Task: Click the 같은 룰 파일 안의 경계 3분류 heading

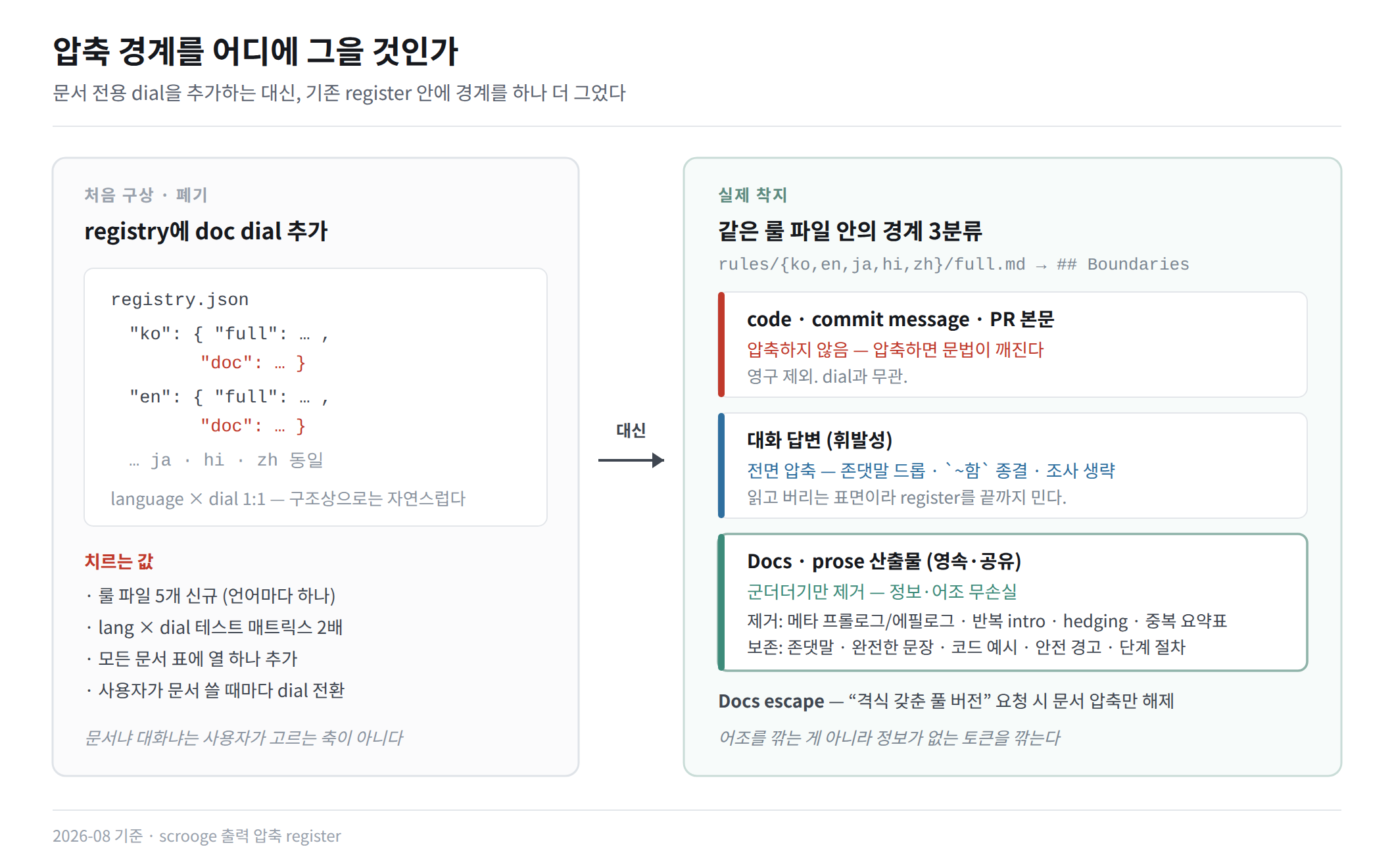Action: 850,231
